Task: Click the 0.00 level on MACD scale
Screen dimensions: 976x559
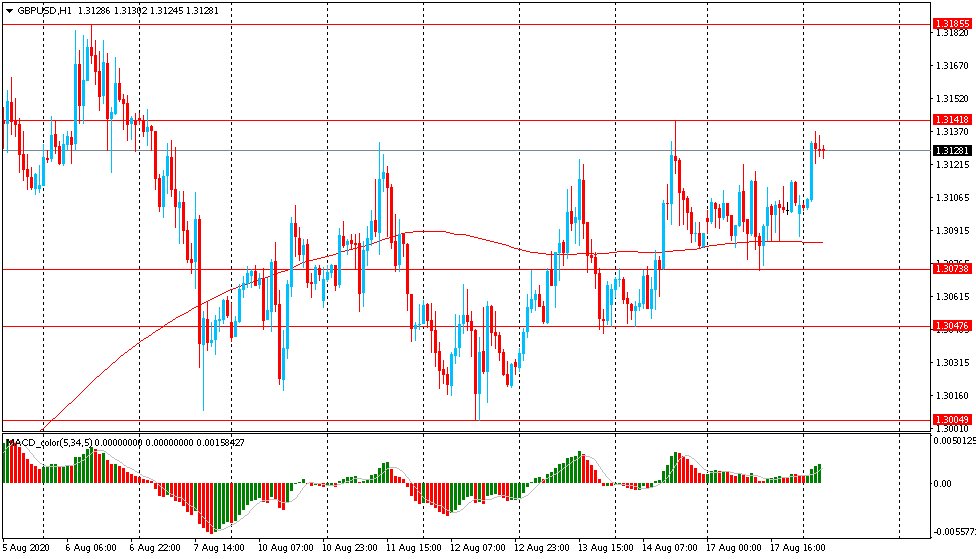Action: 942,484
